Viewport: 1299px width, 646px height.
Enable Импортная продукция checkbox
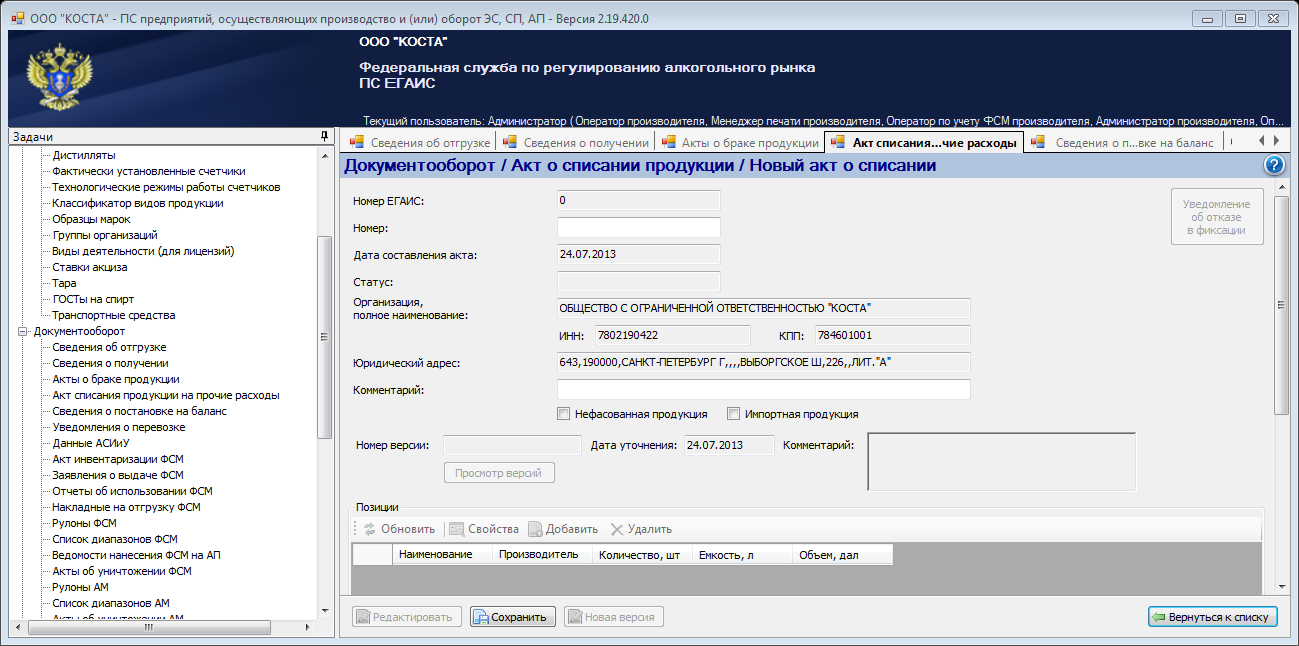click(x=734, y=414)
